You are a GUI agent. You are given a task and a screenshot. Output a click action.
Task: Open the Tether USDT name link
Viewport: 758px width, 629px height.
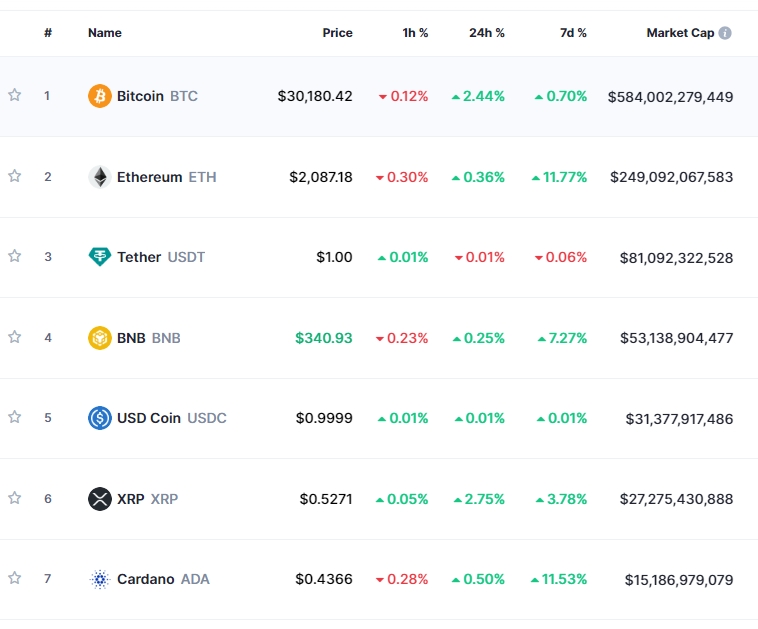coord(160,257)
